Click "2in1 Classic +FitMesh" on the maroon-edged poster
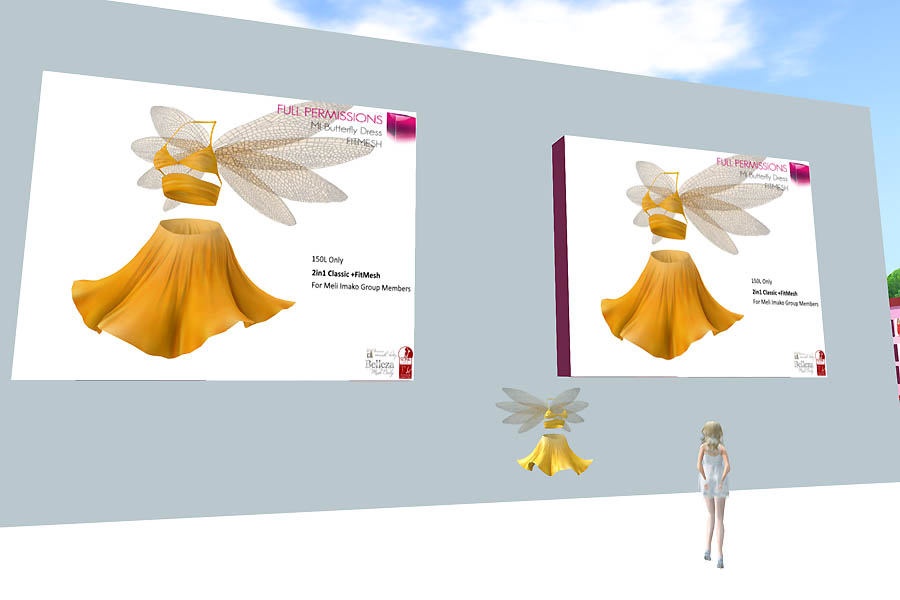 tap(775, 293)
